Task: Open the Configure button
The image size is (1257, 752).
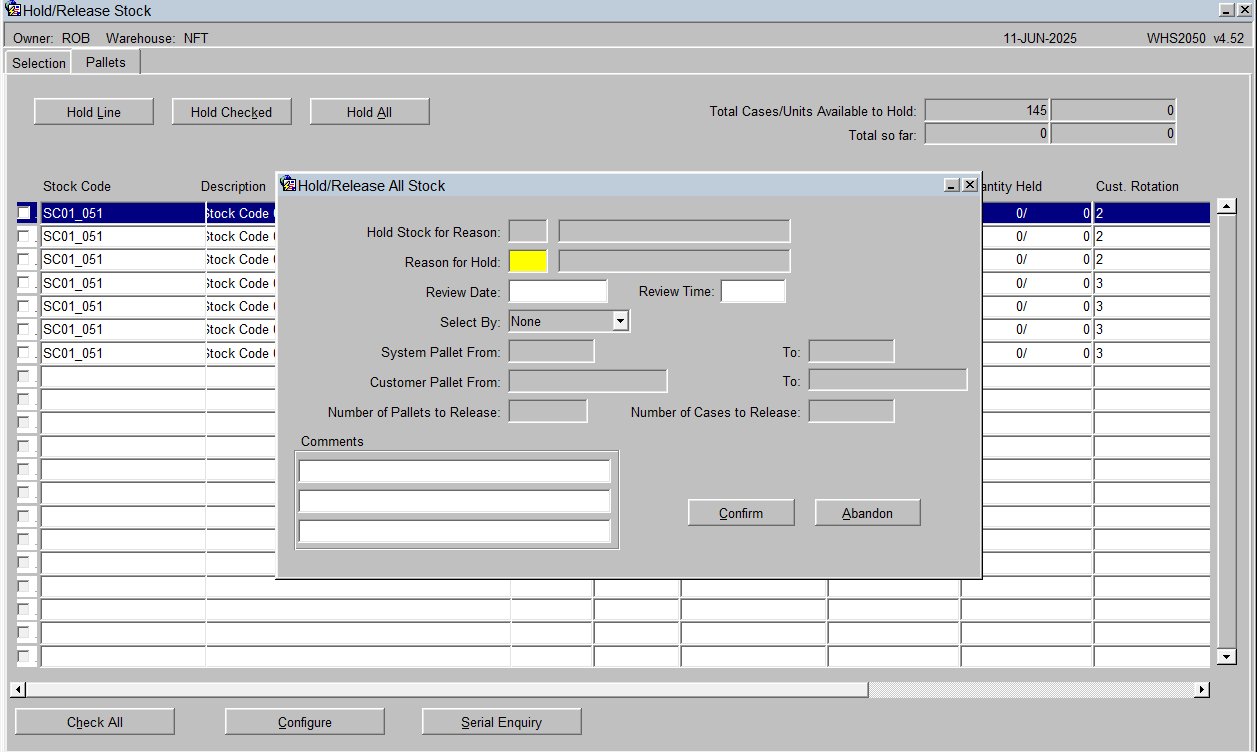Action: pyautogui.click(x=305, y=722)
